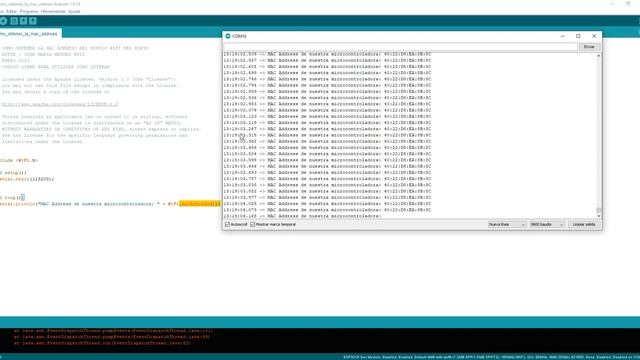Minimize the COM10 serial monitor window
The image size is (640, 360).
(x=562, y=36)
